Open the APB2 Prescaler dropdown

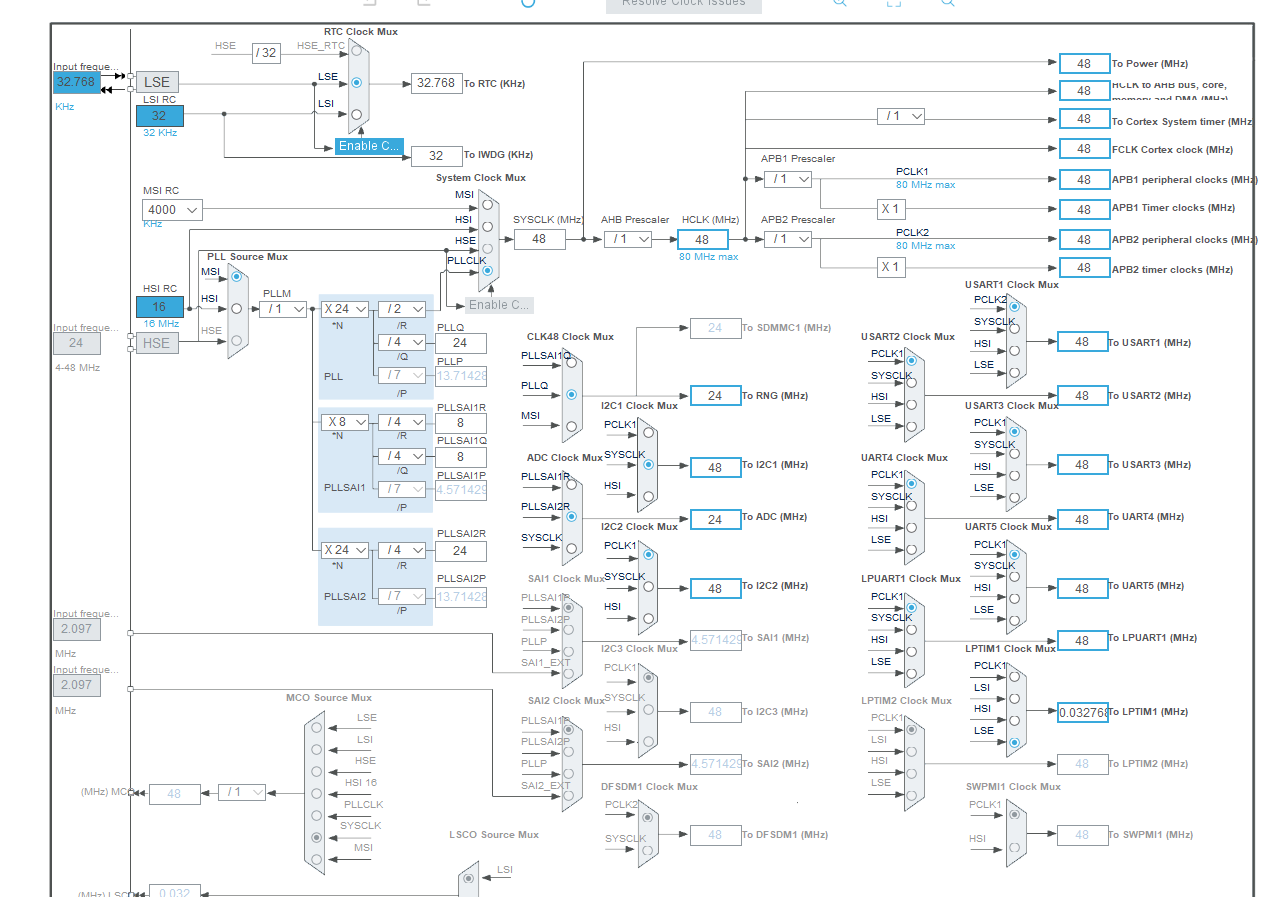[788, 239]
